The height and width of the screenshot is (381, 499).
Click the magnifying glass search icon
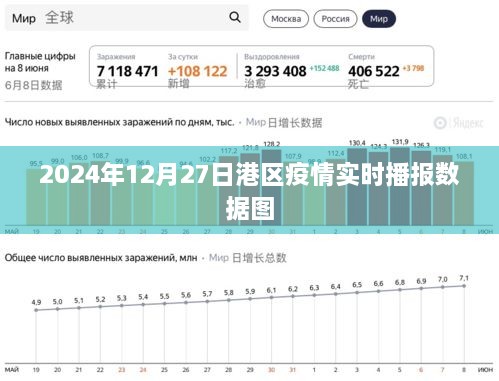coord(235,17)
